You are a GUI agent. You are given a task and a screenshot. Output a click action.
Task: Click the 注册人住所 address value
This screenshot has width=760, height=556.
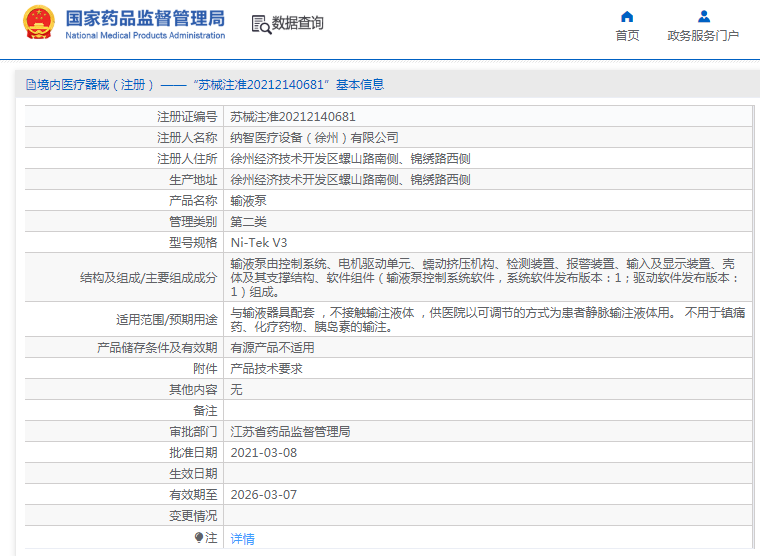(x=350, y=159)
